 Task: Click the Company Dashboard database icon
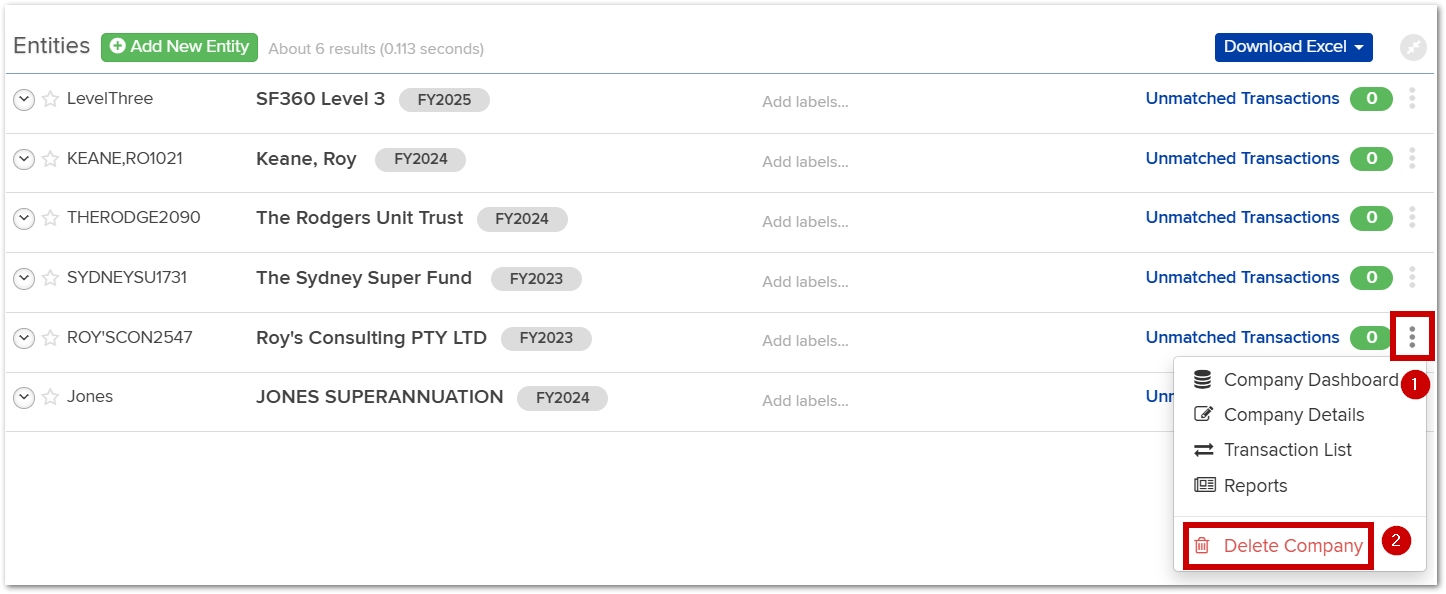pyautogui.click(x=1203, y=380)
